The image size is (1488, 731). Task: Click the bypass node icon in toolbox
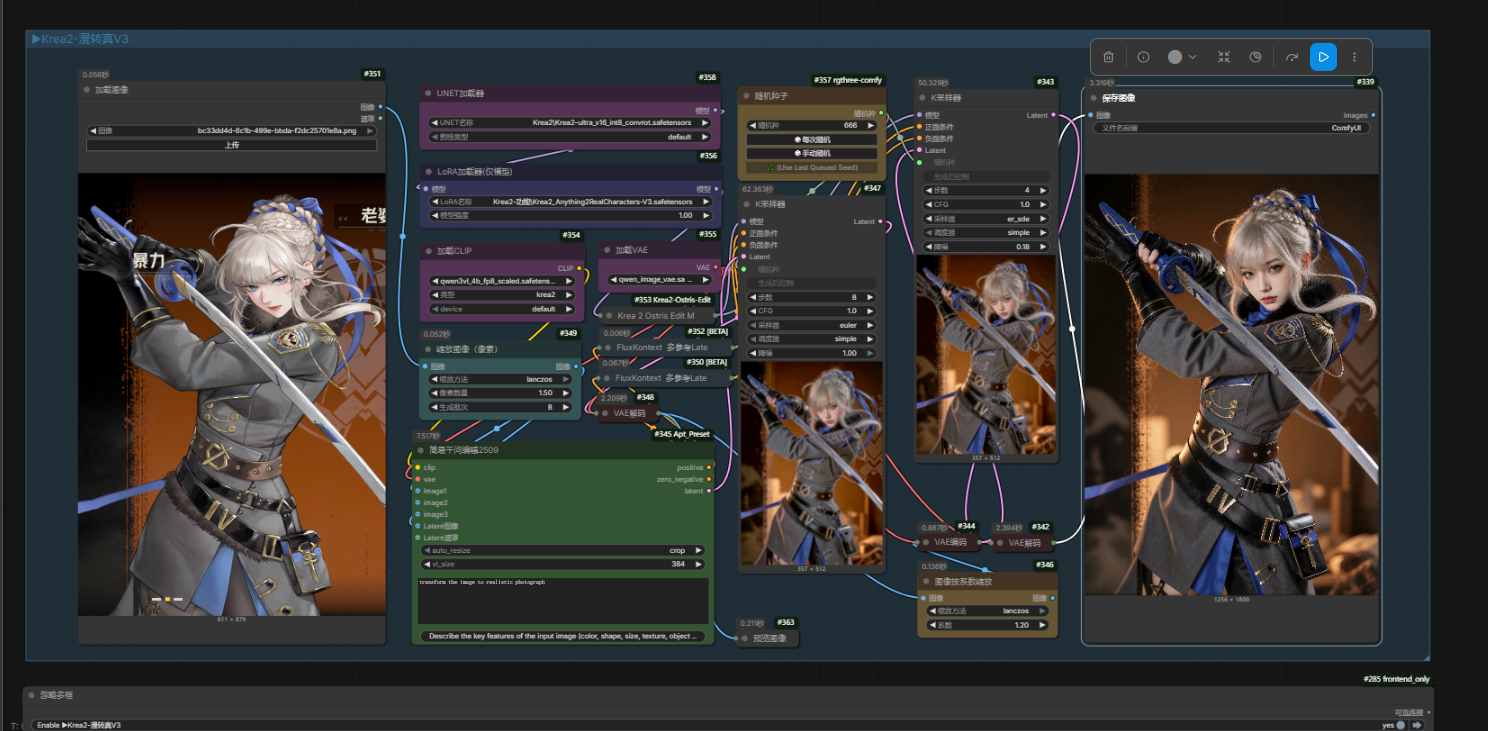point(1256,57)
